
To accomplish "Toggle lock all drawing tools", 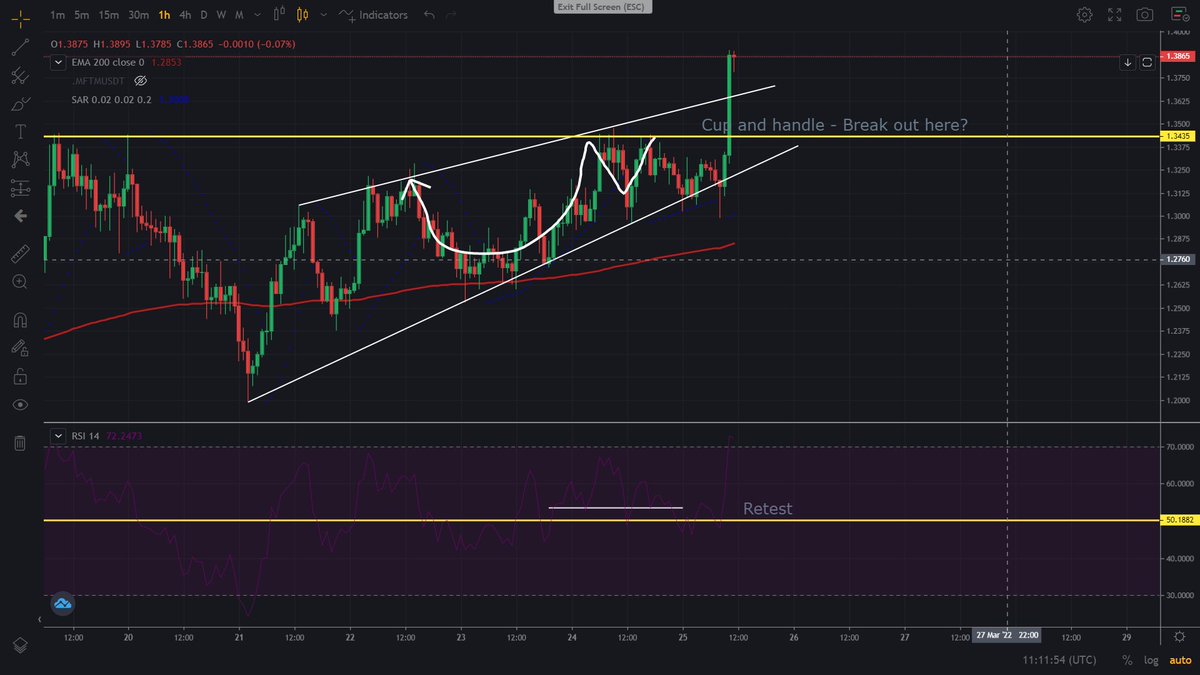I will [x=19, y=377].
